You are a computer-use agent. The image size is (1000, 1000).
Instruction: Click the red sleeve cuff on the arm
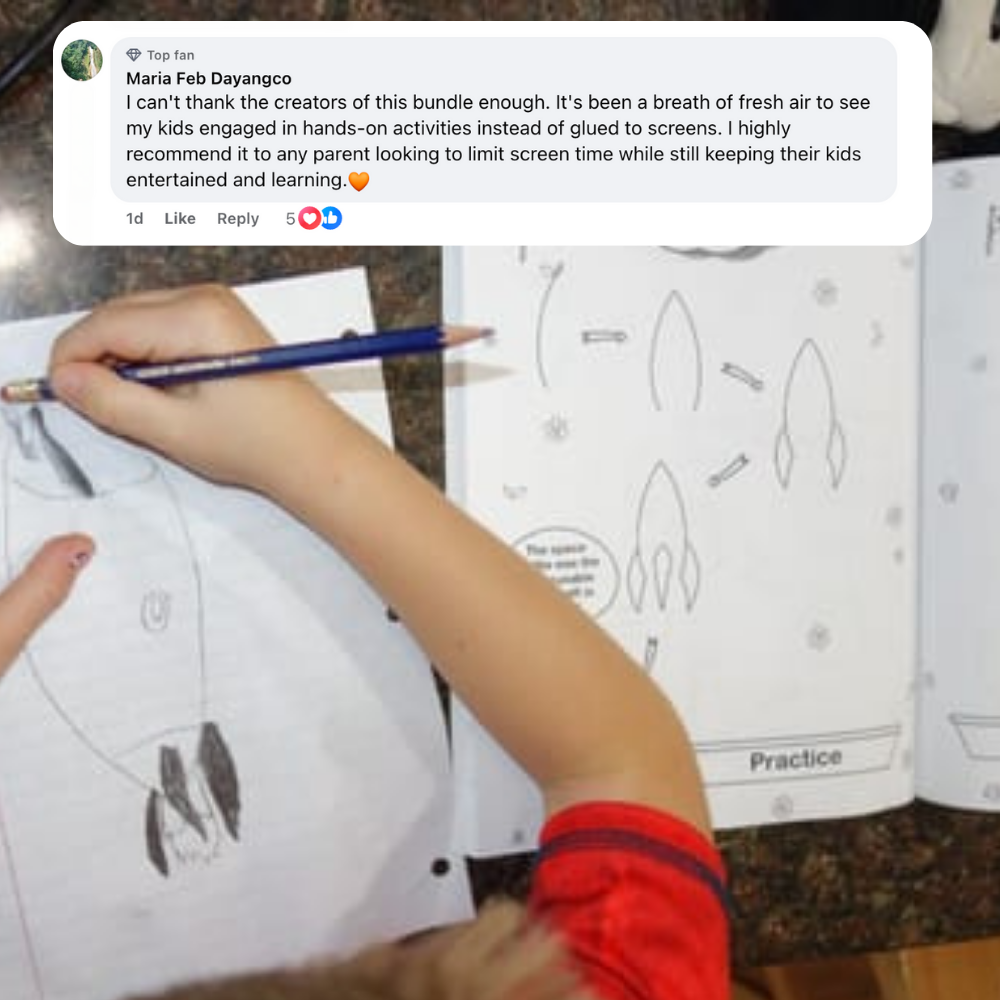633,901
